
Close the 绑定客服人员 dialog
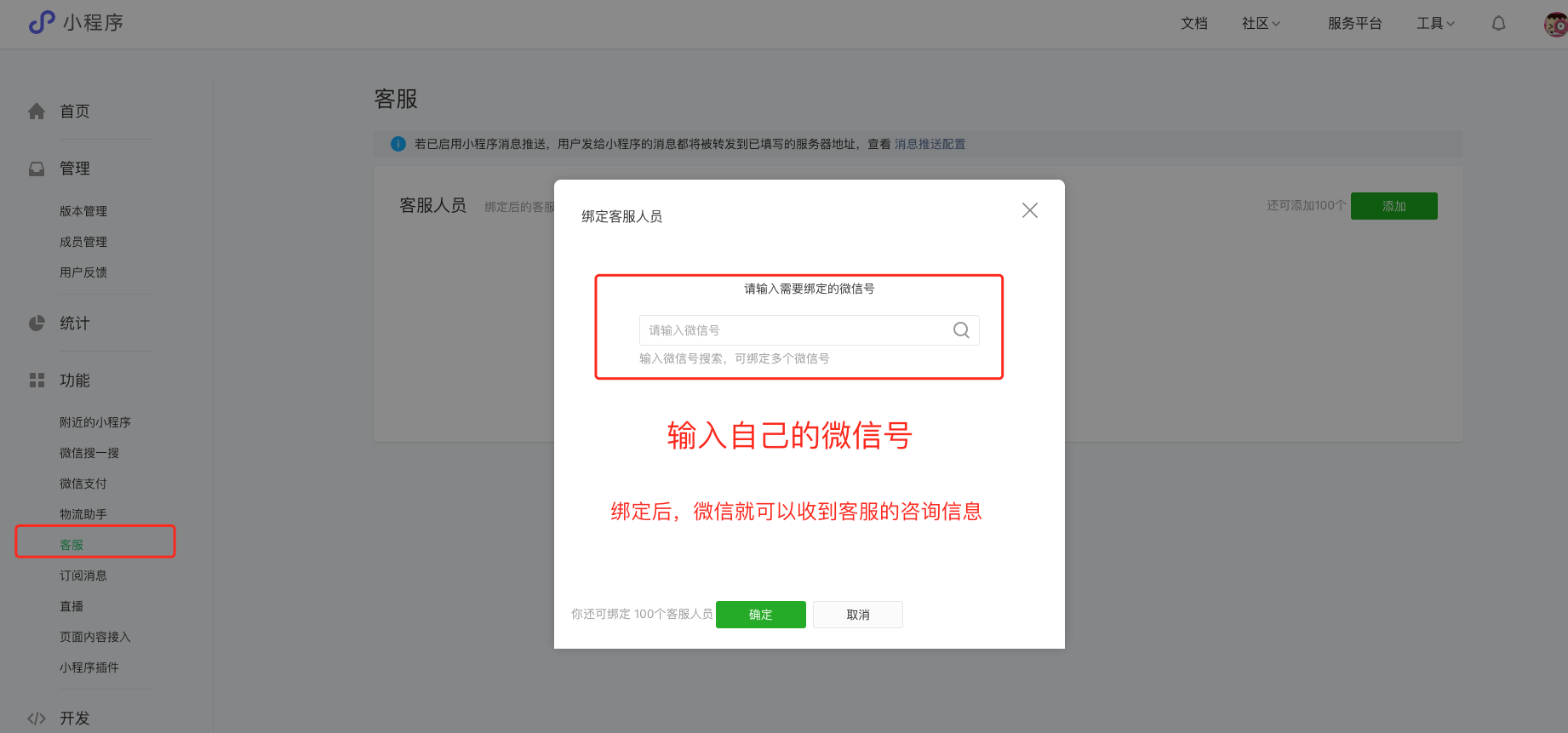[x=1030, y=210]
